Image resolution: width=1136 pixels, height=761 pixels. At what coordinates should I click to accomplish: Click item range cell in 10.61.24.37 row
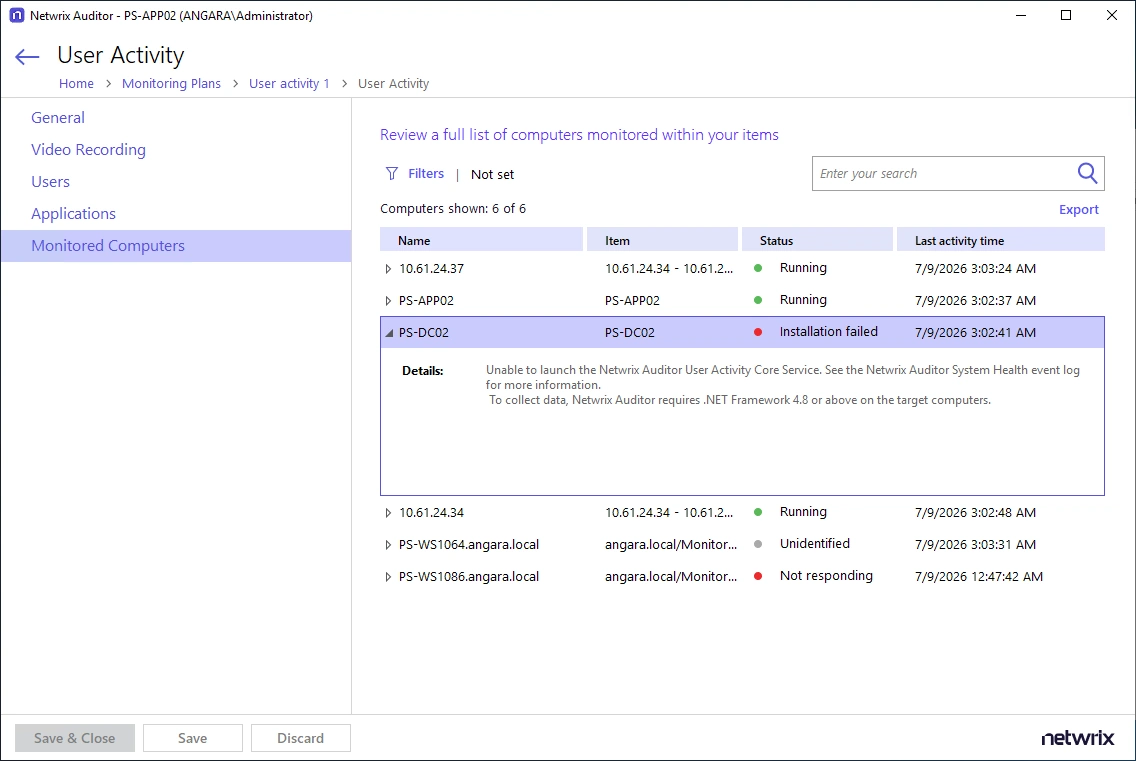(x=669, y=268)
